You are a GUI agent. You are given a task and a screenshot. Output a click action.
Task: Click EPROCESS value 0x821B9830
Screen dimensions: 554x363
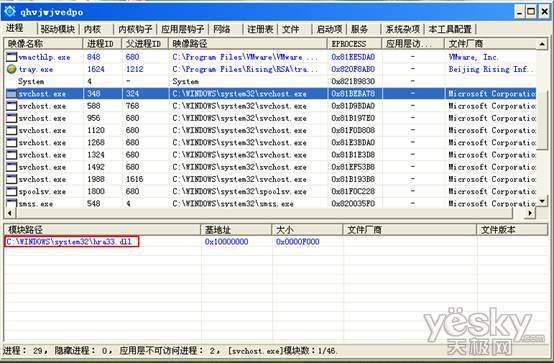tap(353, 81)
